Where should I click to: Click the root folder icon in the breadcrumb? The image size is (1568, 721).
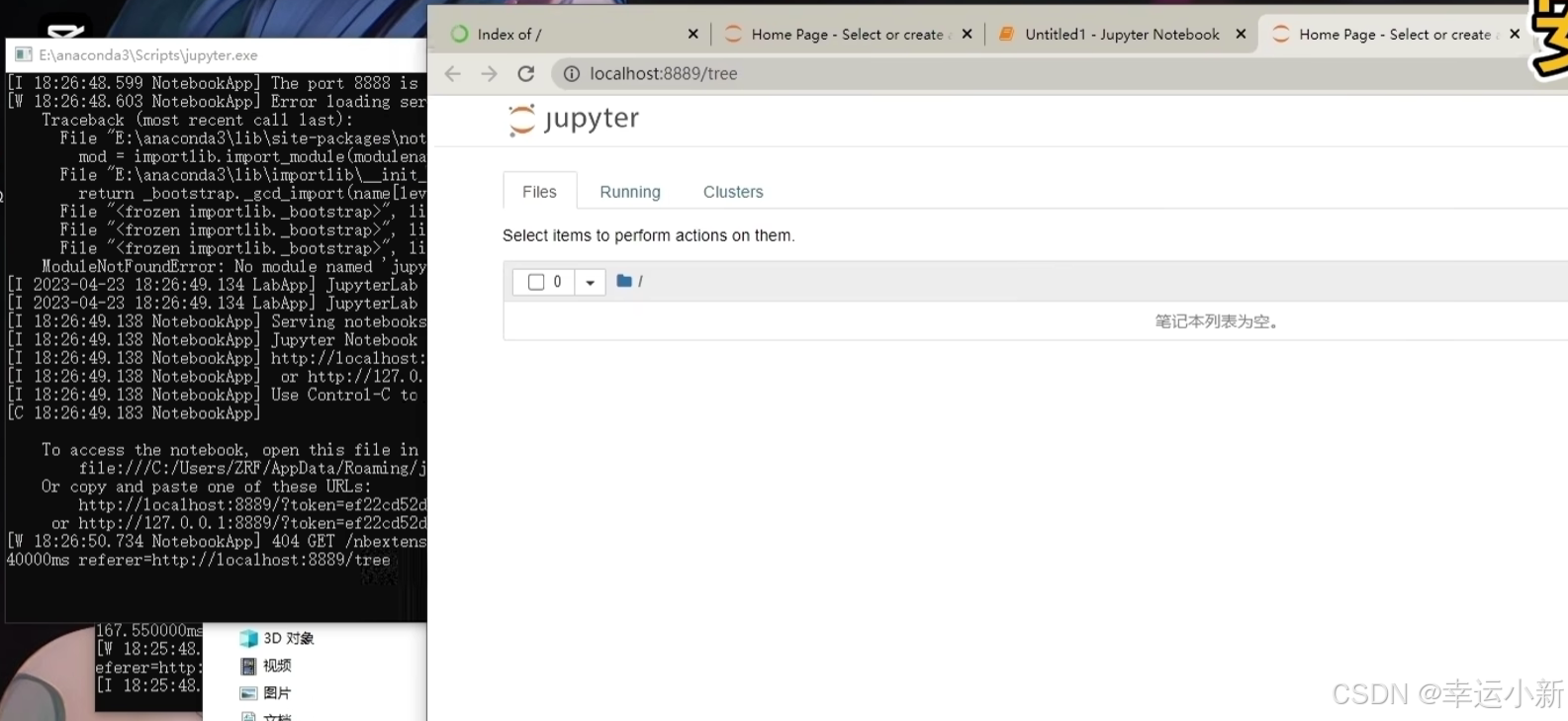coord(624,281)
